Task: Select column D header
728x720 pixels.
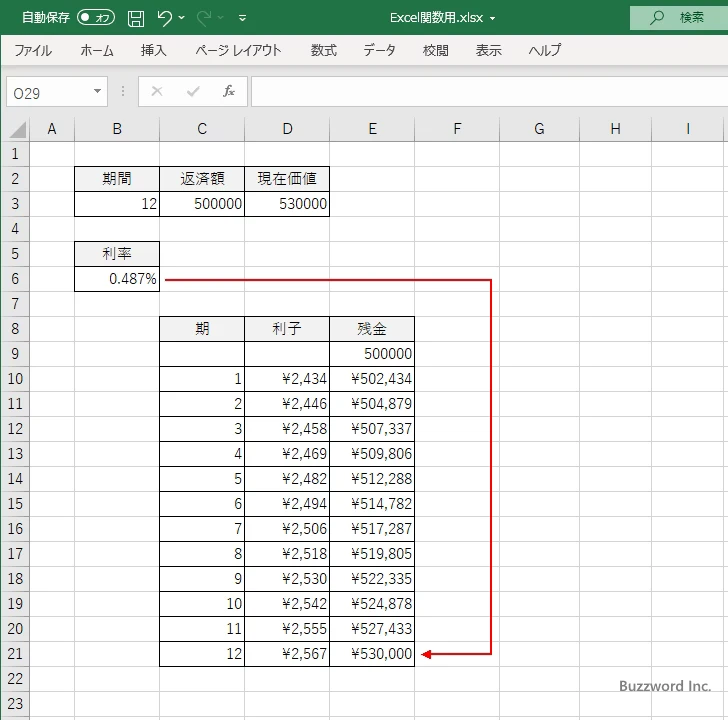Action: coord(287,129)
